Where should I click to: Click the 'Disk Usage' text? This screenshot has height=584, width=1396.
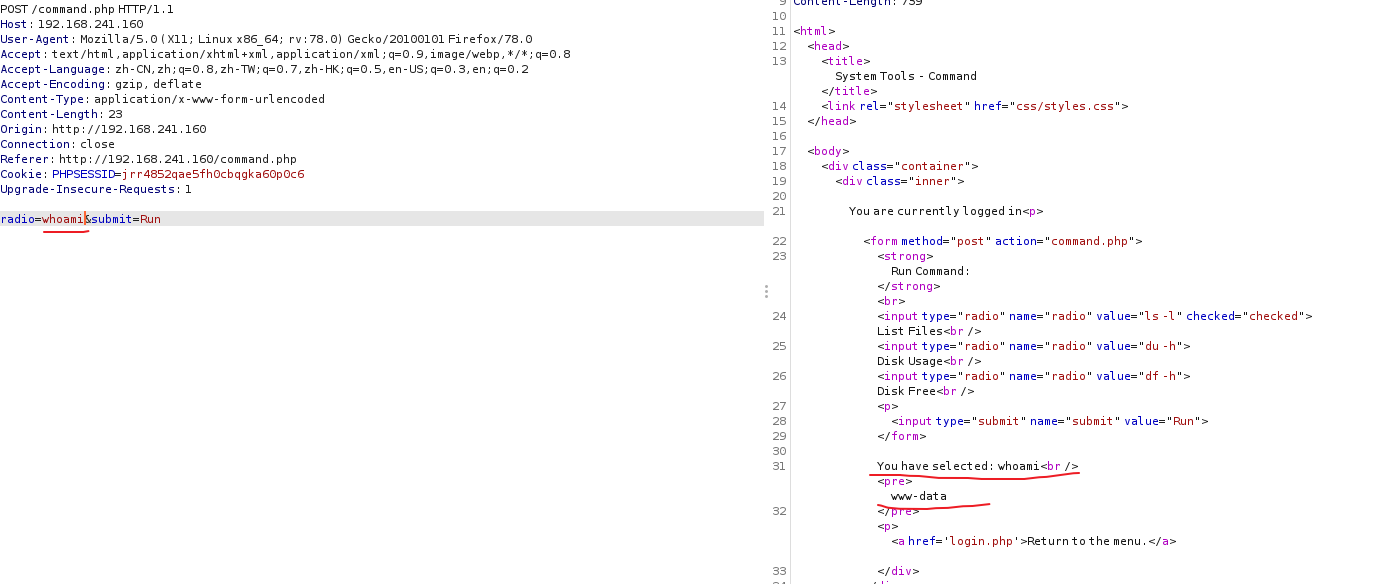click(910, 361)
